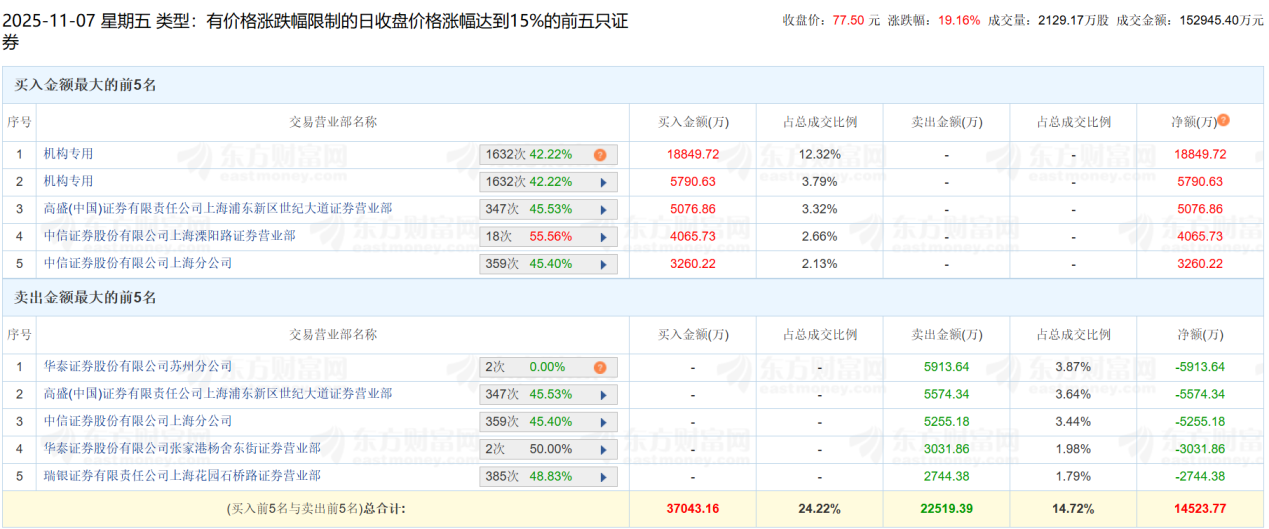This screenshot has height=529, width=1269.
Task: Click the orange icon in the 华泰证券苏州分公司 row
Action: coord(600,367)
